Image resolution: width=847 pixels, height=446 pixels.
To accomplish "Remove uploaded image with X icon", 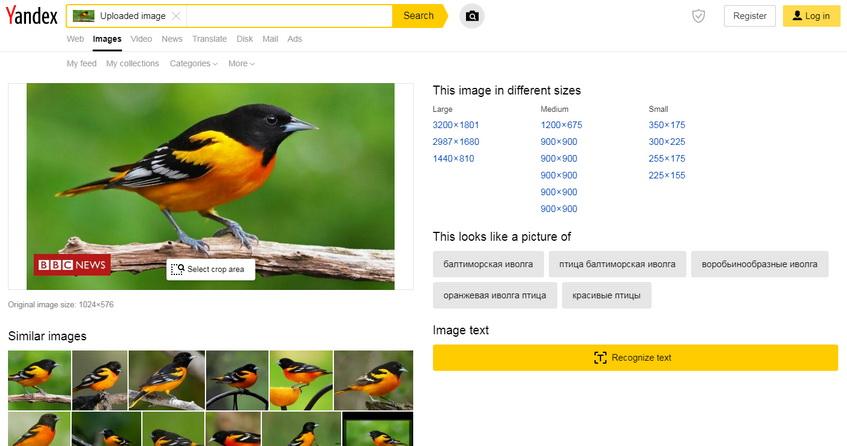I will [177, 16].
